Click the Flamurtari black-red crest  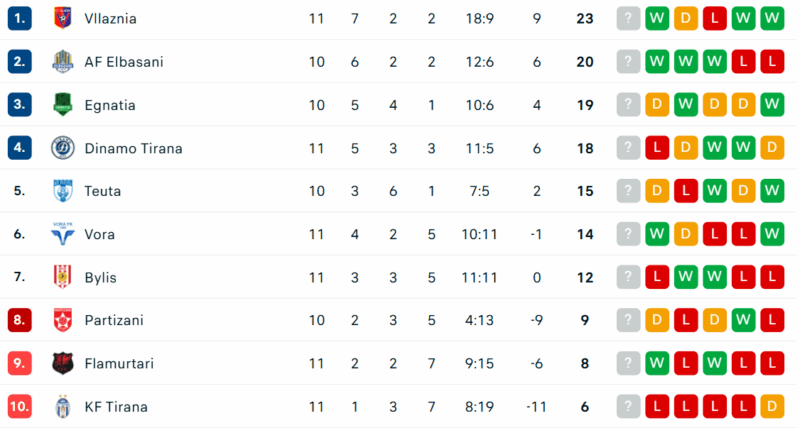(x=63, y=363)
